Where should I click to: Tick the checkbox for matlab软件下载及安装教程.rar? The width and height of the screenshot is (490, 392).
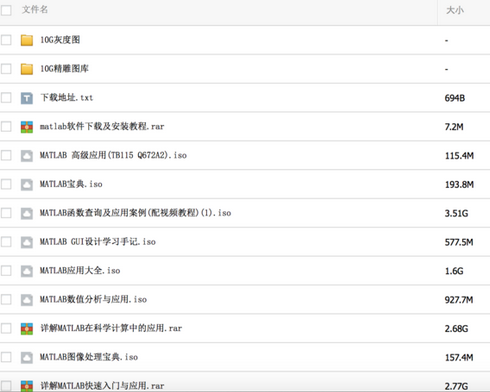click(6, 126)
